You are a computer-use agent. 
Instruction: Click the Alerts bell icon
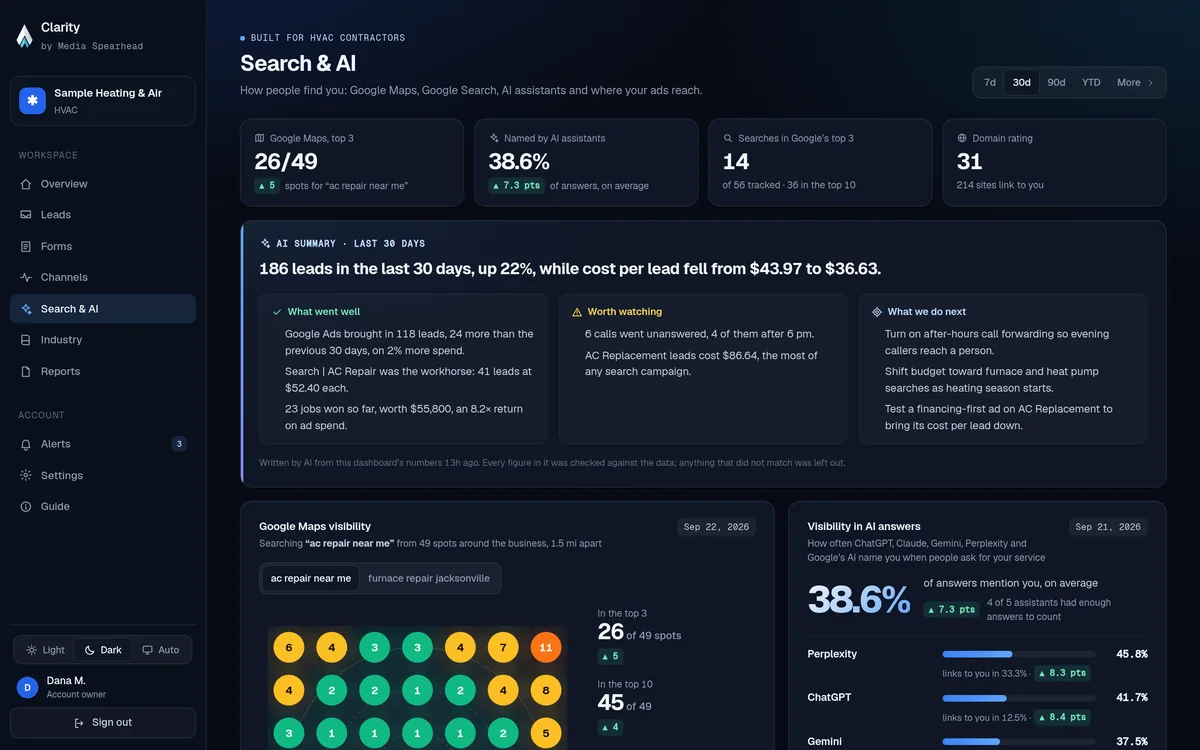click(x=26, y=444)
